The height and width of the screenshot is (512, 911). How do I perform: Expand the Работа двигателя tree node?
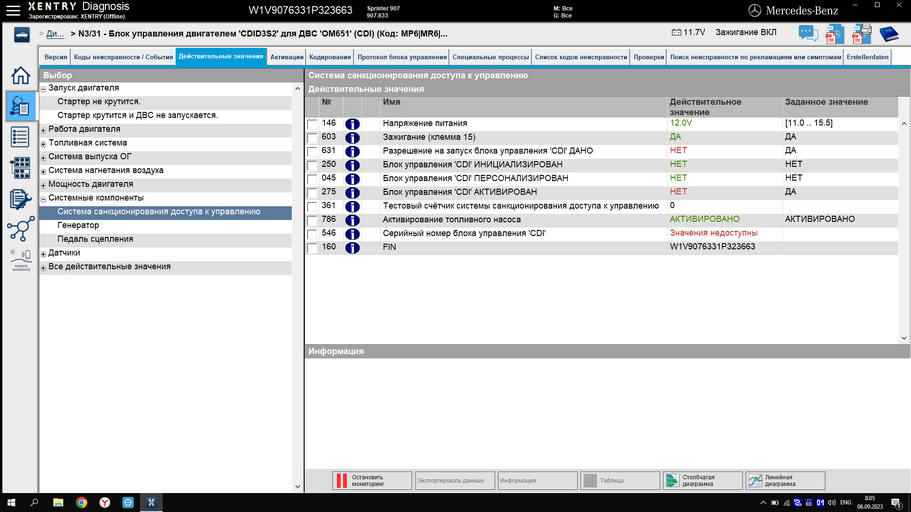(44, 130)
